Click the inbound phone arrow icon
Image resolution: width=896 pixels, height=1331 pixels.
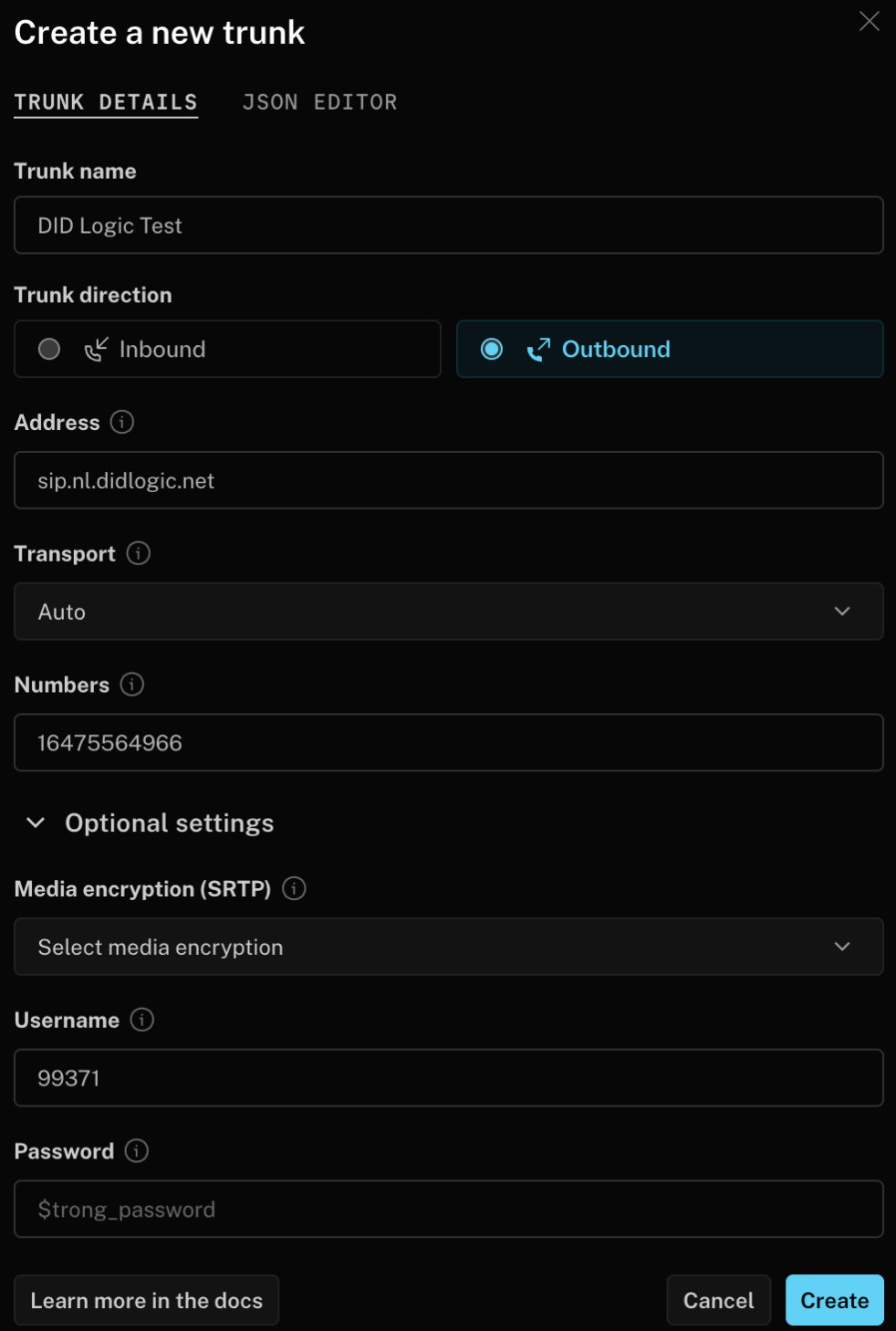(96, 349)
